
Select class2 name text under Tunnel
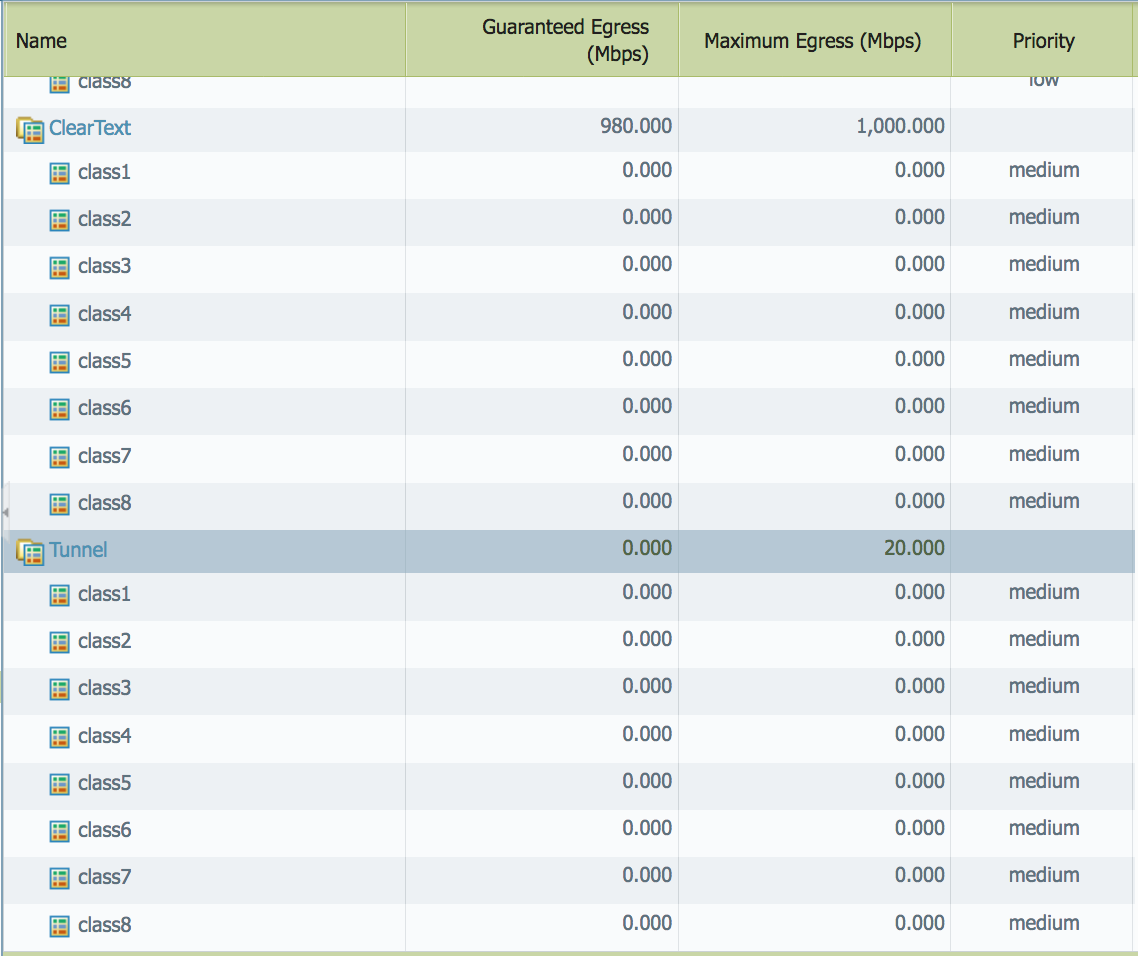tap(105, 641)
